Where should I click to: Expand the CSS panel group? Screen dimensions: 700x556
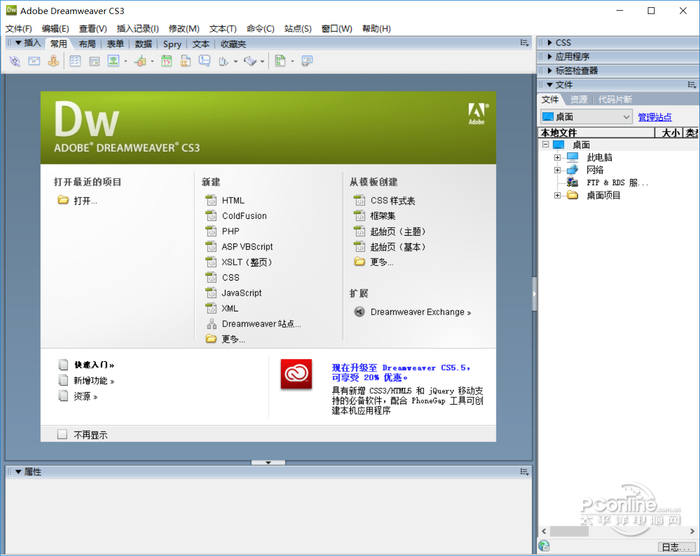(x=550, y=42)
